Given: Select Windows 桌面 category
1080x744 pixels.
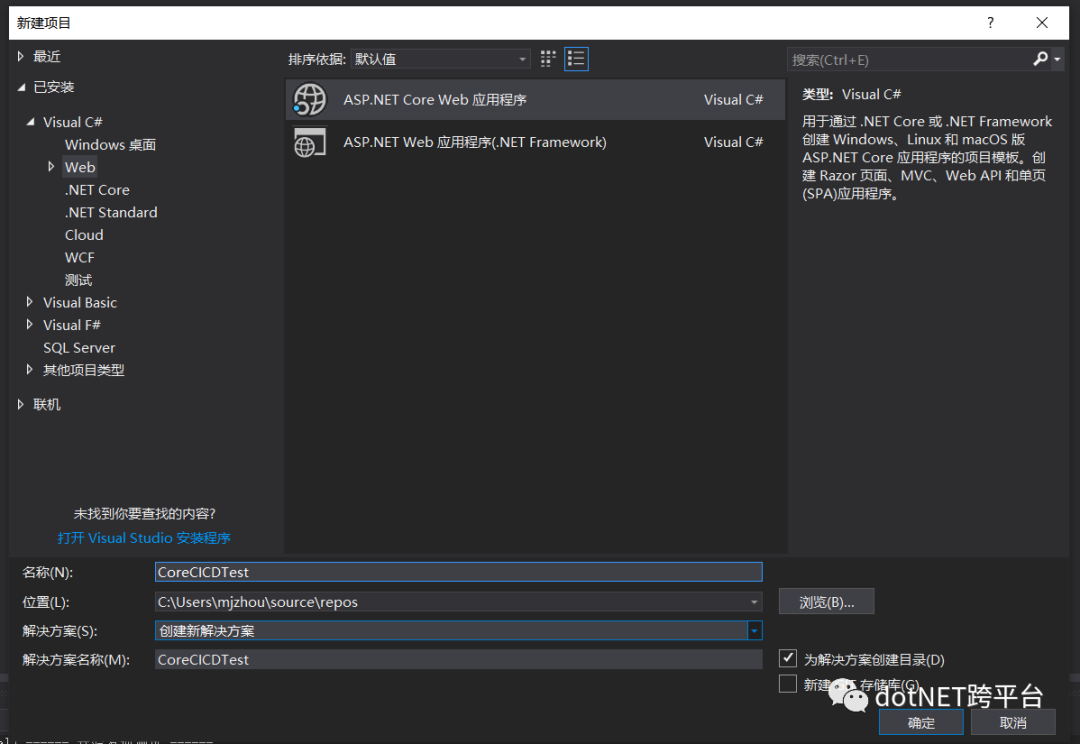Looking at the screenshot, I should (x=110, y=145).
